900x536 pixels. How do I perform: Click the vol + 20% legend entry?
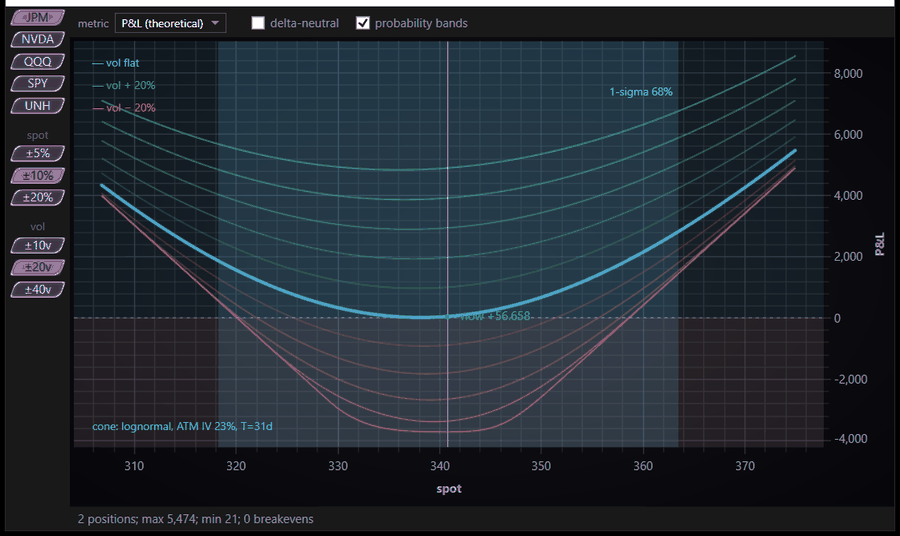[x=123, y=86]
